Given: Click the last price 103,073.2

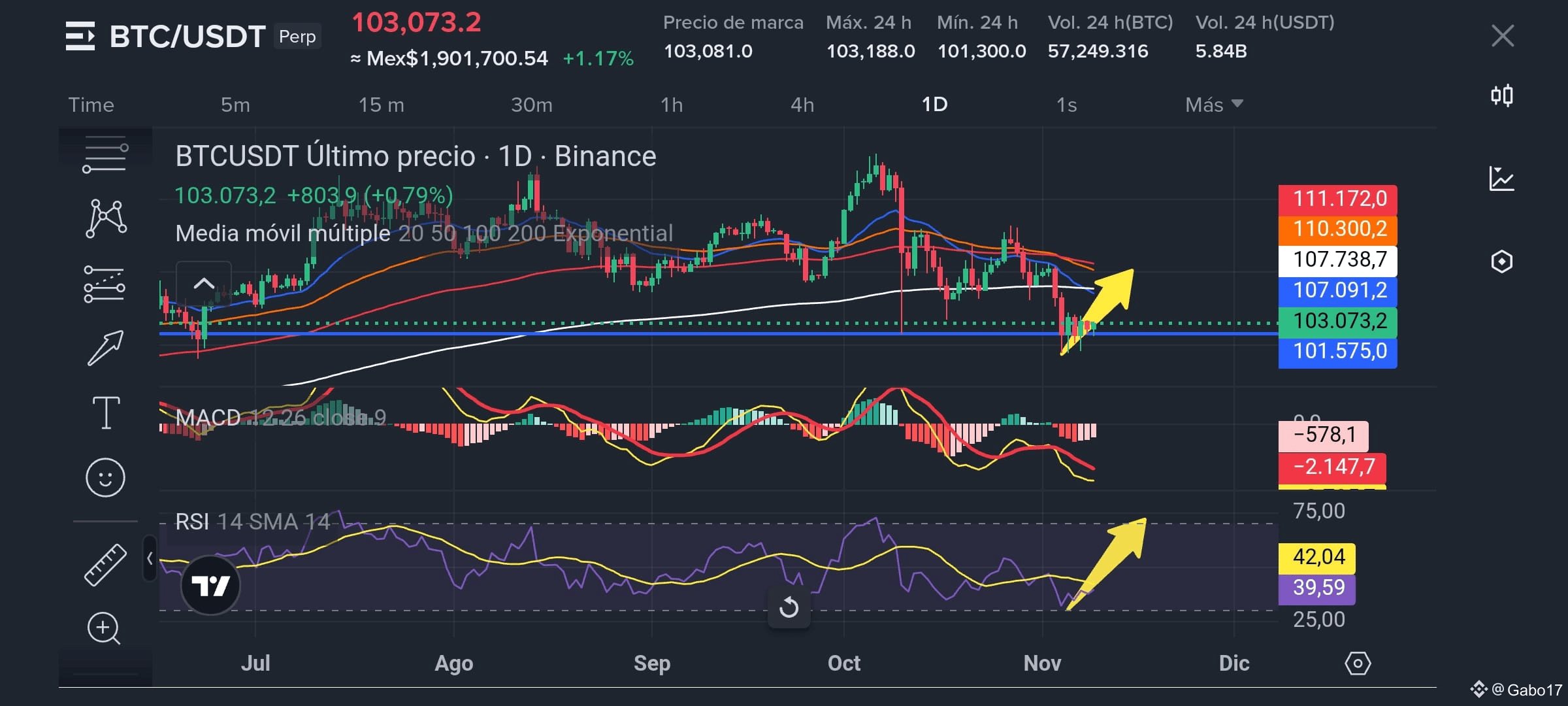Looking at the screenshot, I should [x=416, y=23].
